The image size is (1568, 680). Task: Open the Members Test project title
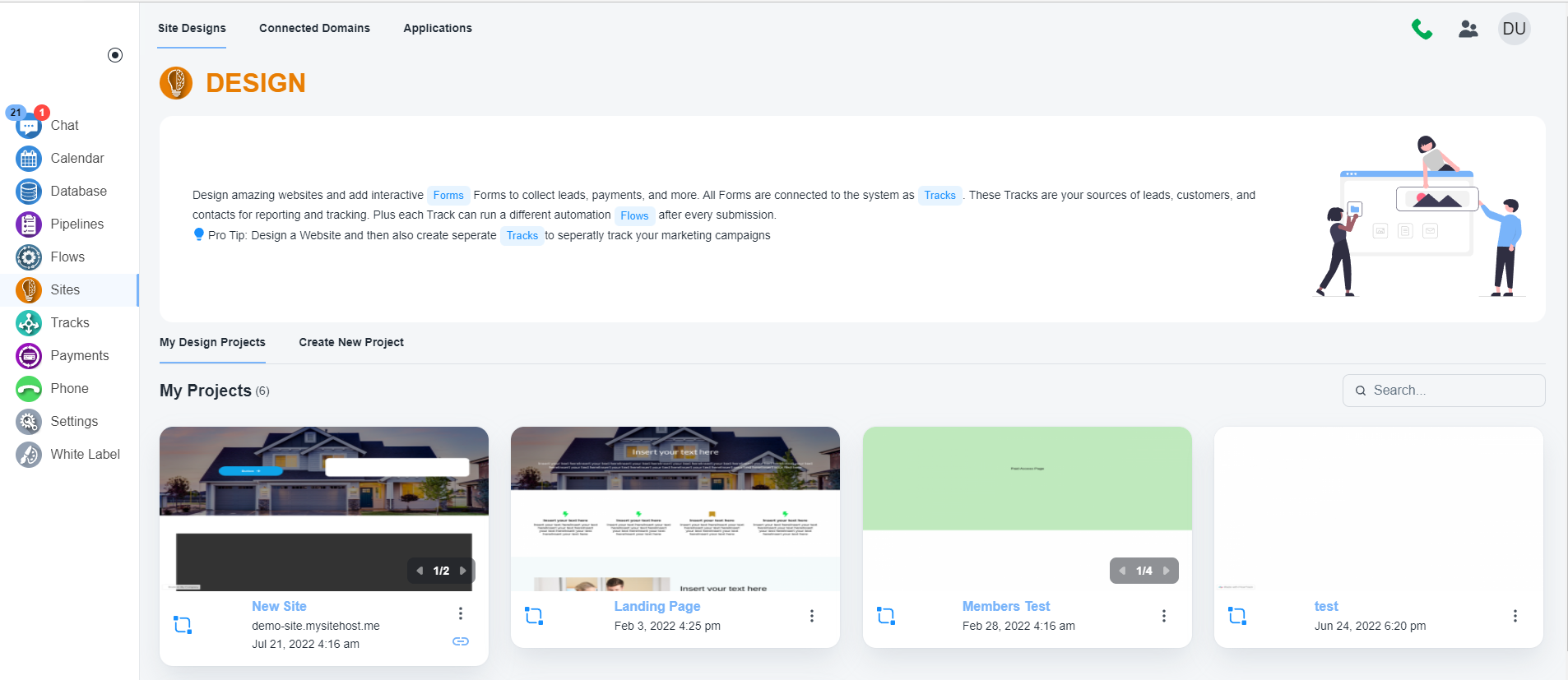pos(1006,606)
